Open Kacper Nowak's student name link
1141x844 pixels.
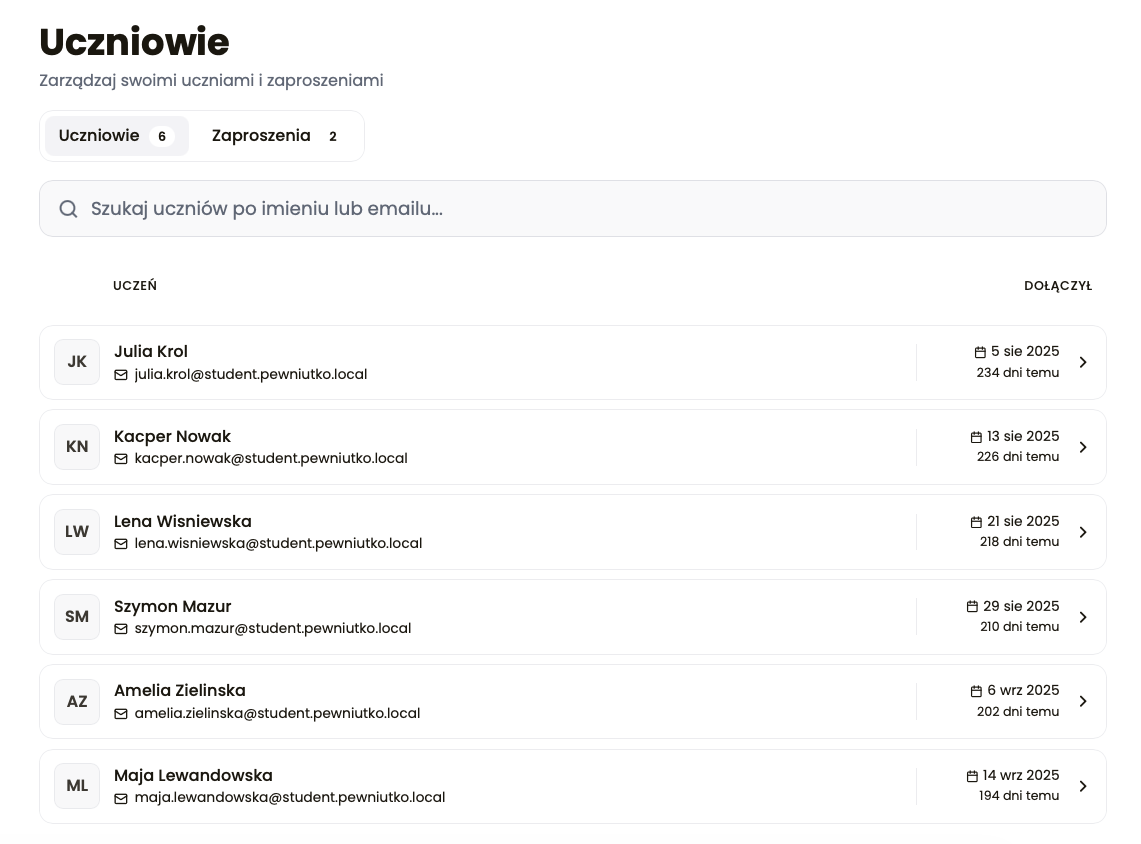click(172, 437)
